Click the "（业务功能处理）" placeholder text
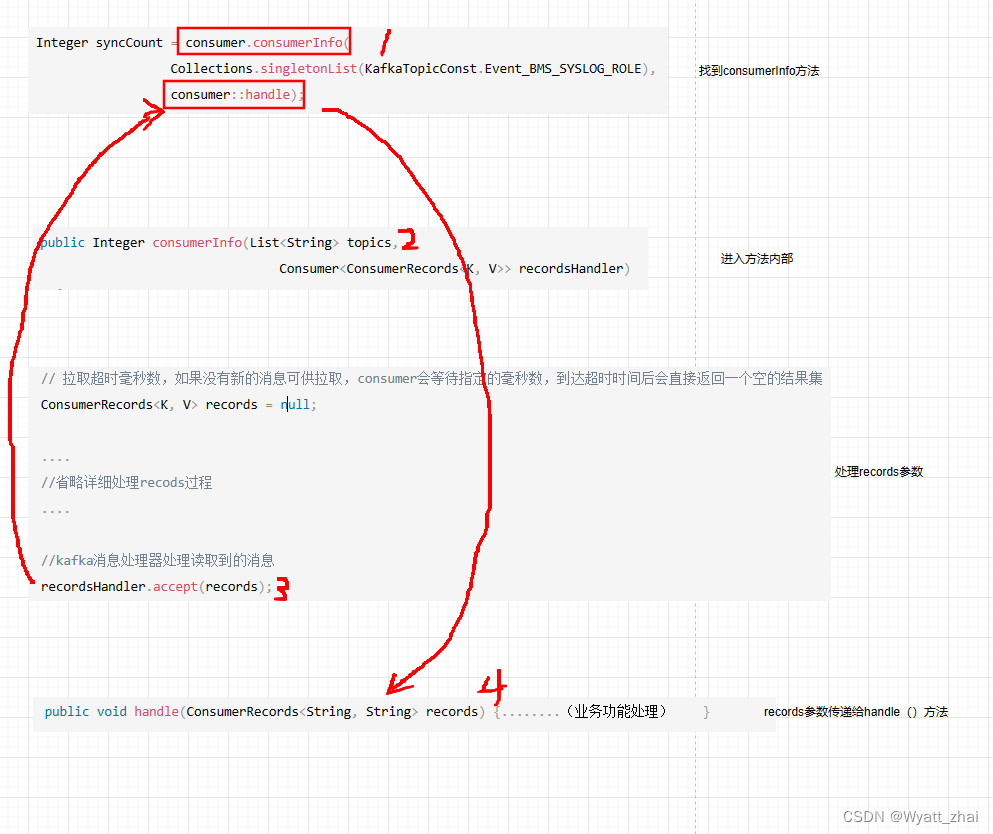Screen dimensions: 993x834 click(x=616, y=712)
